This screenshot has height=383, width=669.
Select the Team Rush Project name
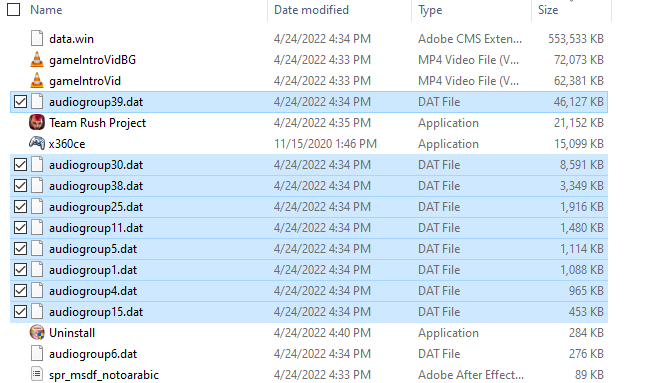(97, 123)
